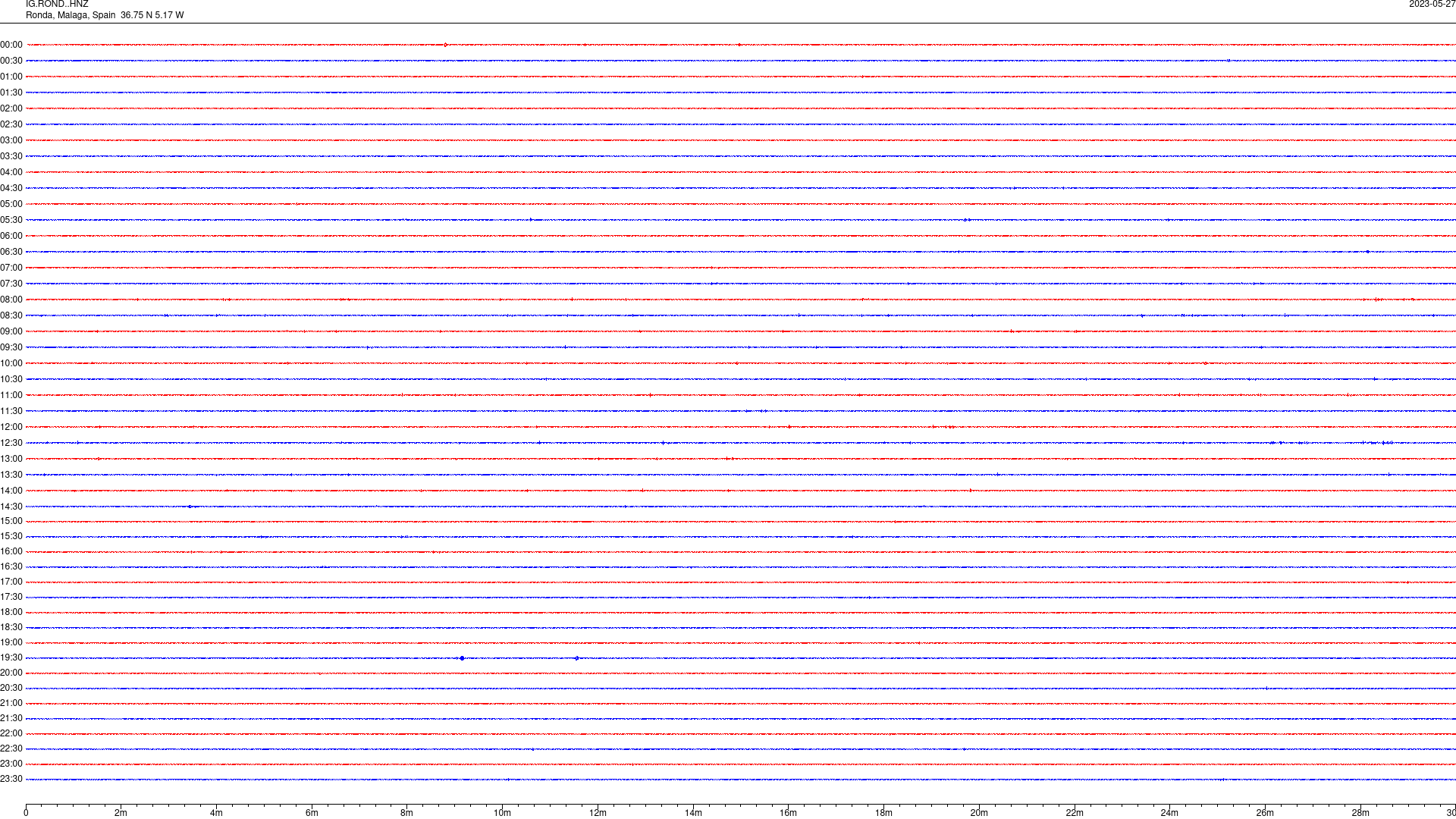The width and height of the screenshot is (1456, 819).
Task: Select the 09:30 trace time label
Action: (11, 347)
